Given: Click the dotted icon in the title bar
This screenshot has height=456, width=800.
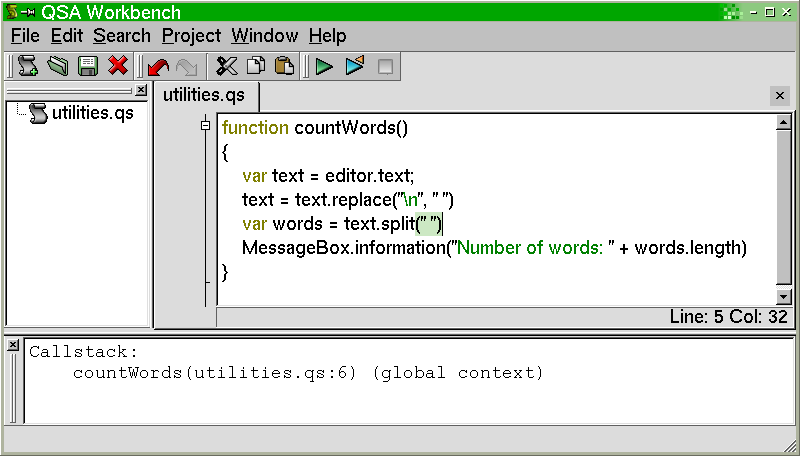Looking at the screenshot, I should (x=732, y=12).
